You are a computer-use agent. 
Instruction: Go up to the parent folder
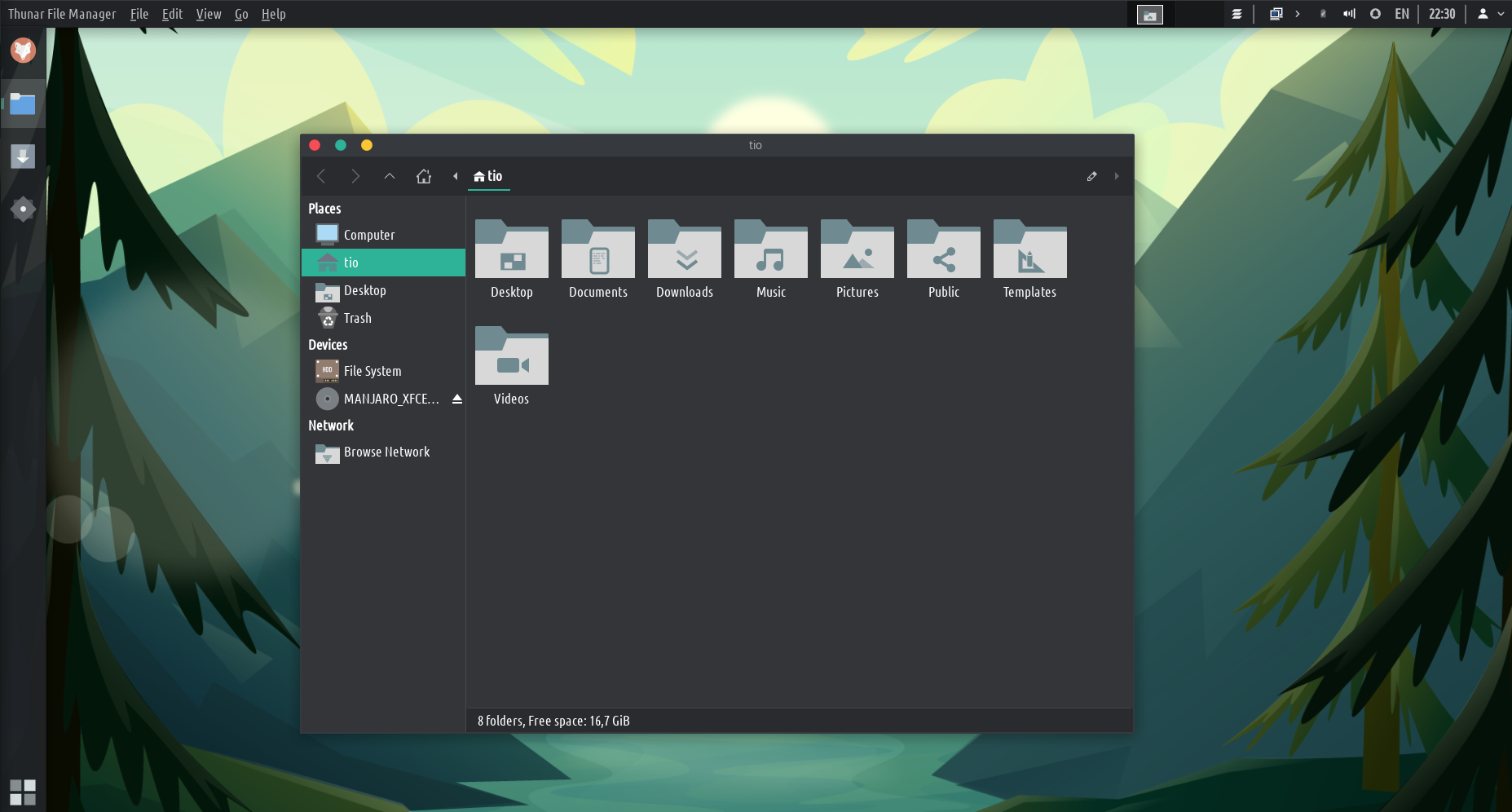coord(390,176)
